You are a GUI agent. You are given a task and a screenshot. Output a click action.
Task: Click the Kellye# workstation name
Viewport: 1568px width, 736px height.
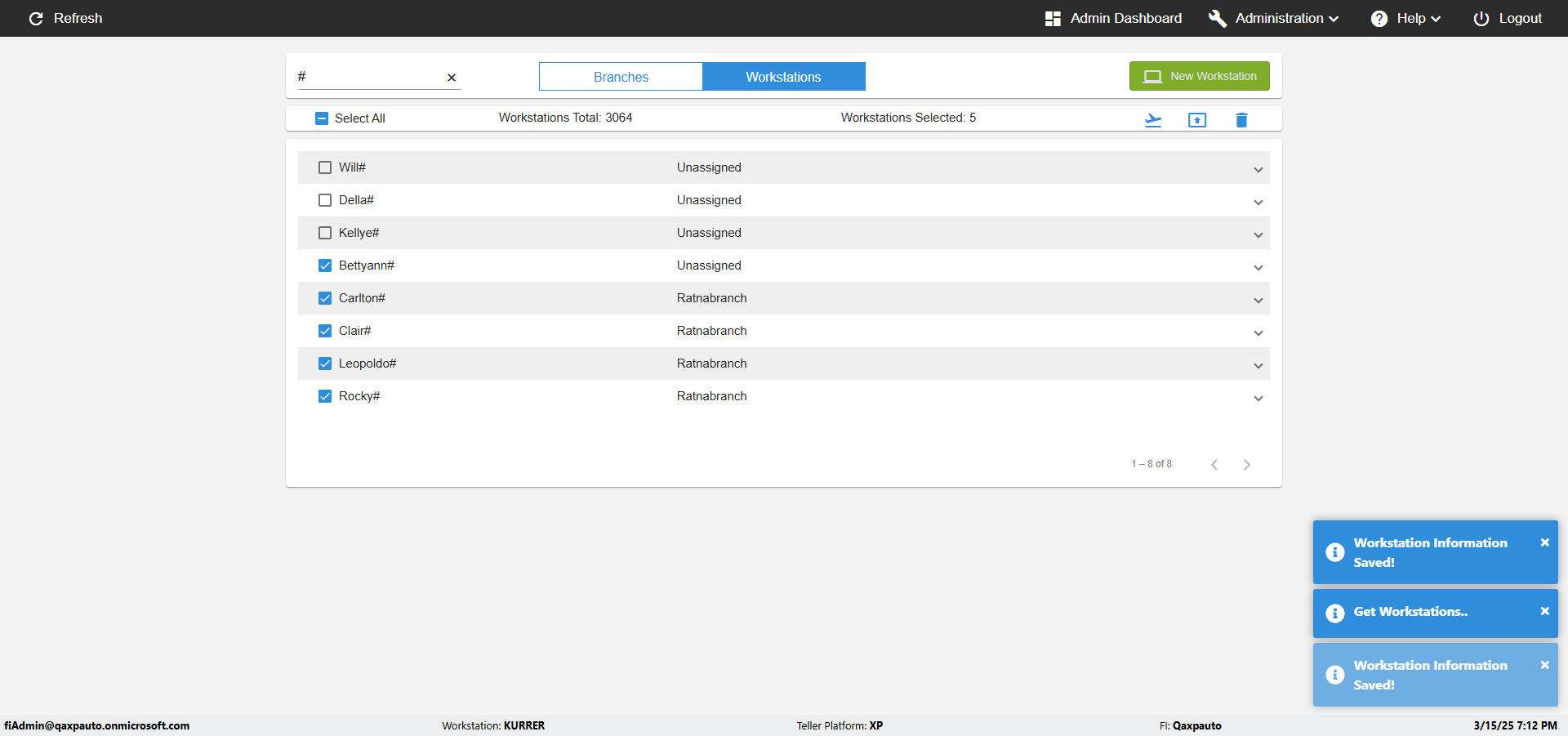359,233
